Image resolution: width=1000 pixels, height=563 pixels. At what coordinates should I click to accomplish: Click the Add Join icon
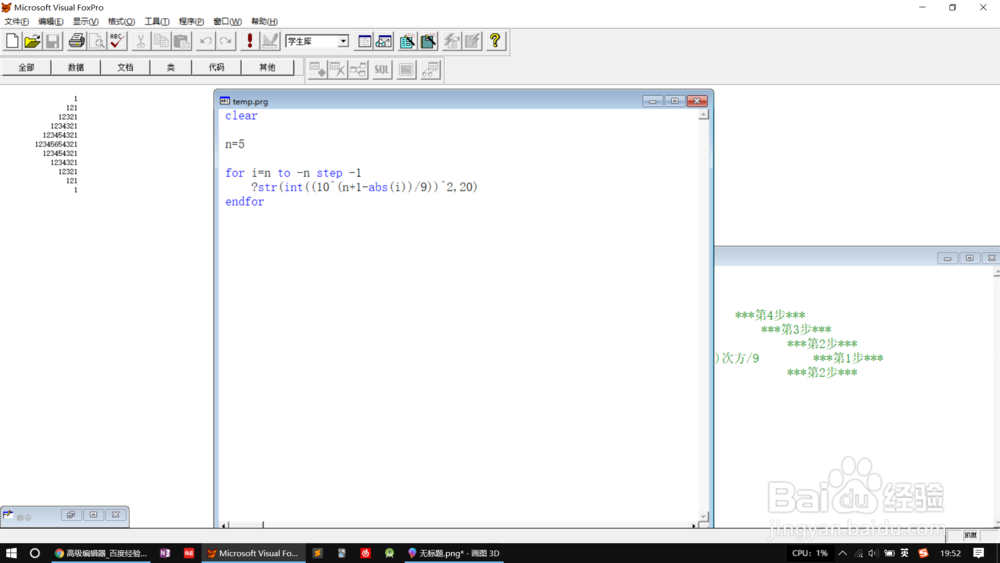click(358, 69)
